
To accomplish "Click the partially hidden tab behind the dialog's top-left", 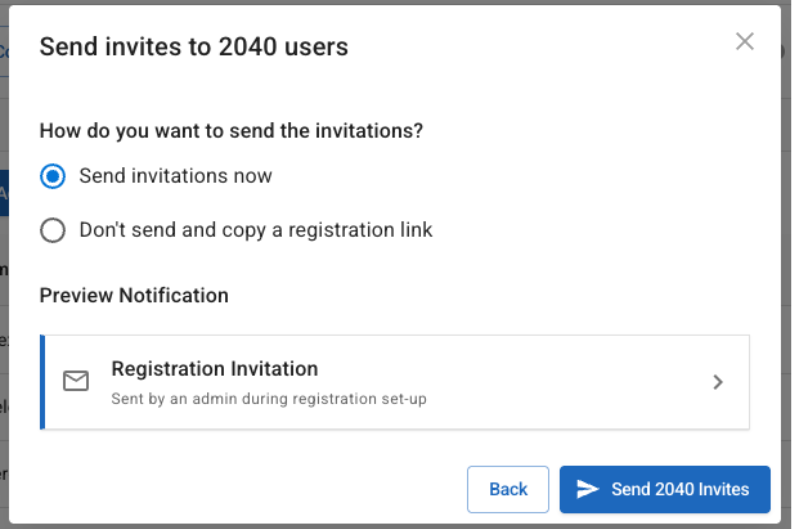I will tap(3, 52).
